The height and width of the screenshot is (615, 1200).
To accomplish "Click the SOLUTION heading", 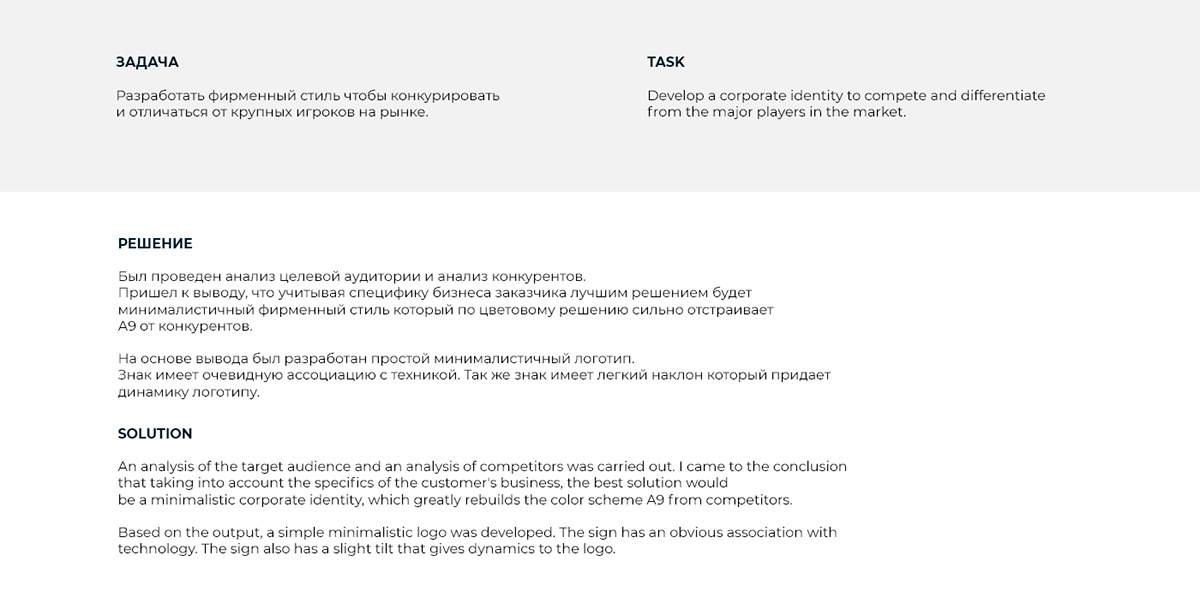I will (x=155, y=434).
